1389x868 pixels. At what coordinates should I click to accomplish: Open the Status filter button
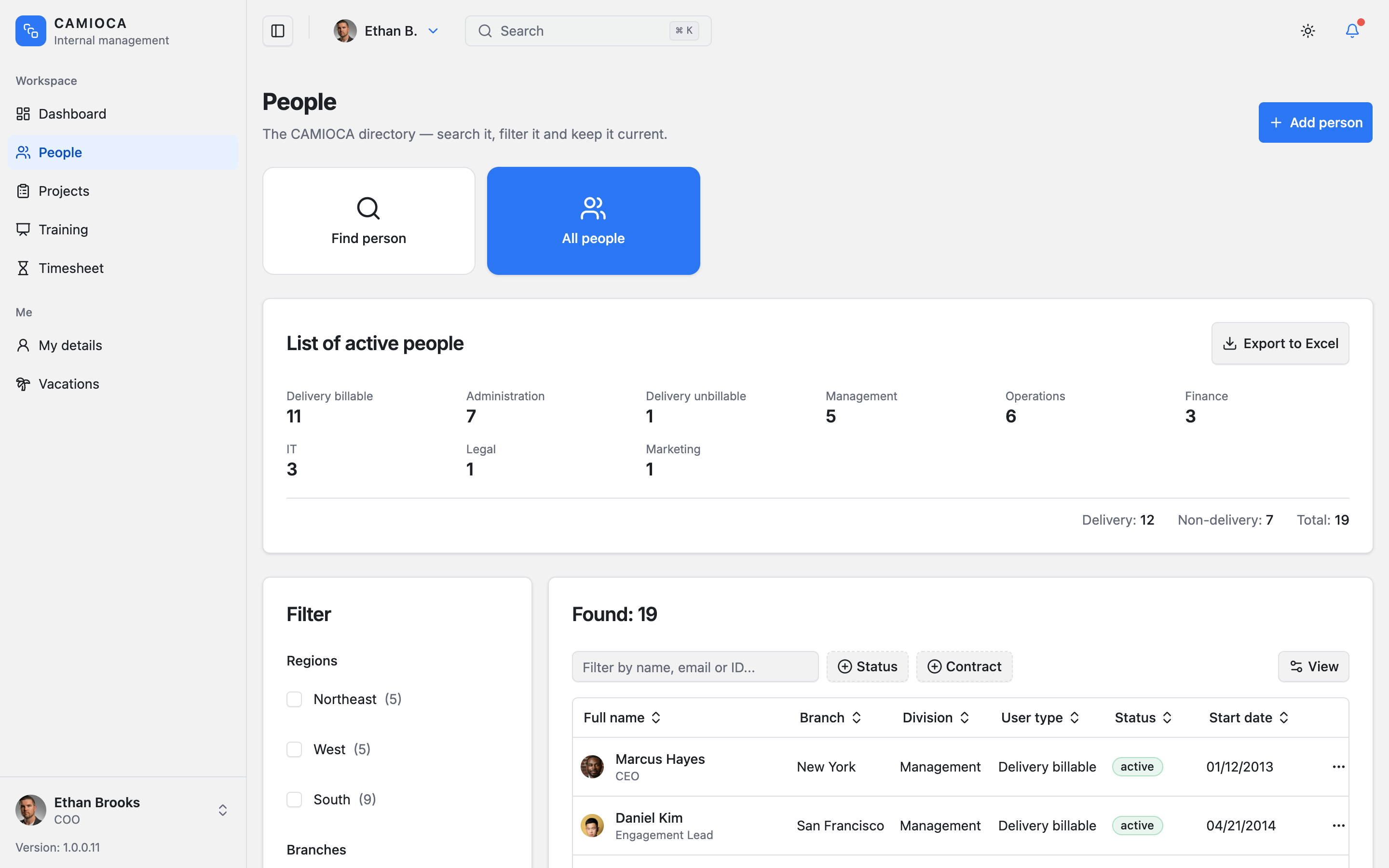coord(867,666)
